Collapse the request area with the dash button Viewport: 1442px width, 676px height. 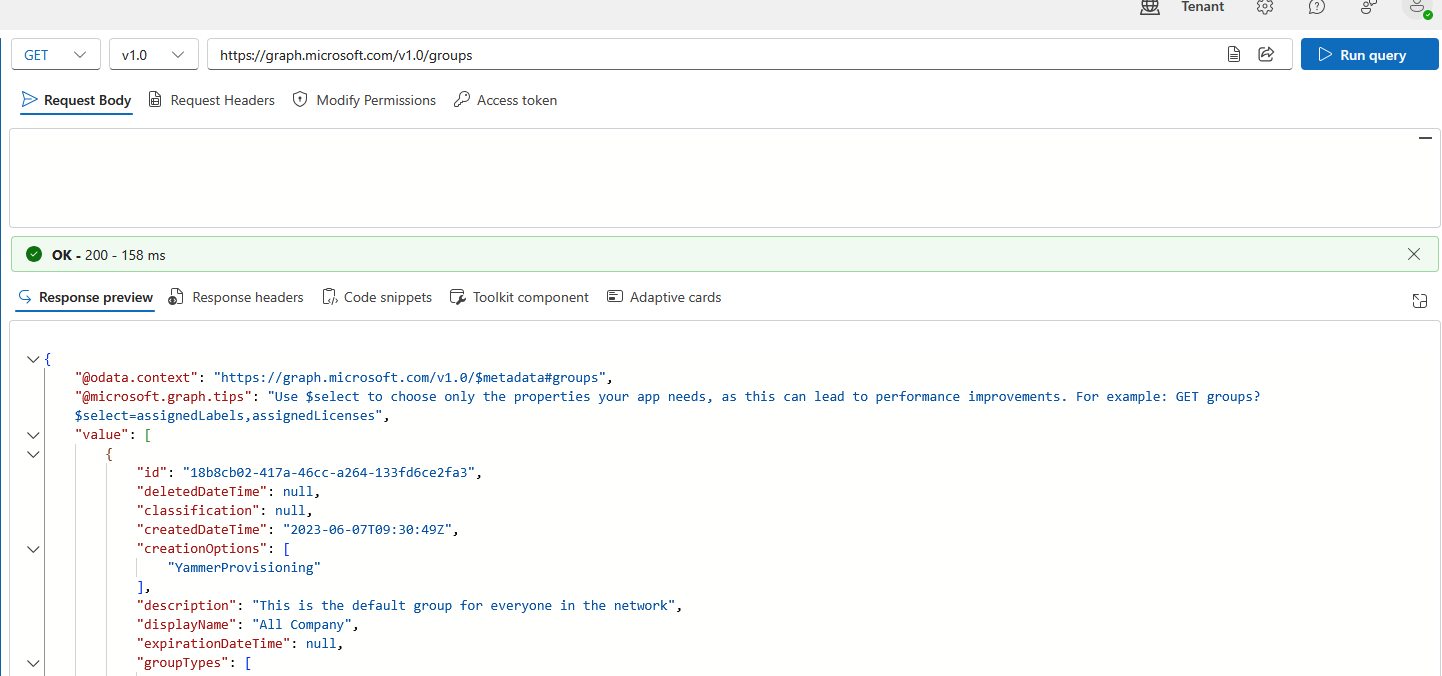click(1426, 138)
